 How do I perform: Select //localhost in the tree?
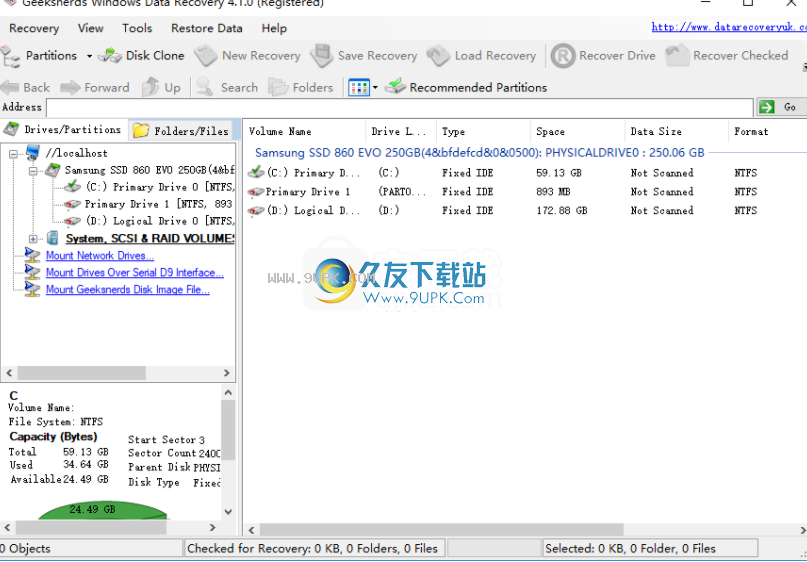click(x=76, y=153)
